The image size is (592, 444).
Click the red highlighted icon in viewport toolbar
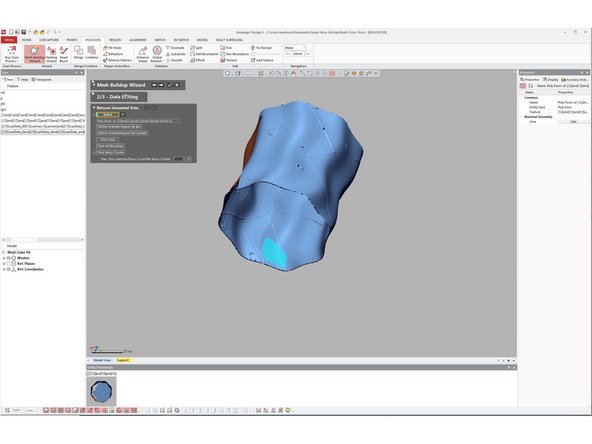(332, 73)
